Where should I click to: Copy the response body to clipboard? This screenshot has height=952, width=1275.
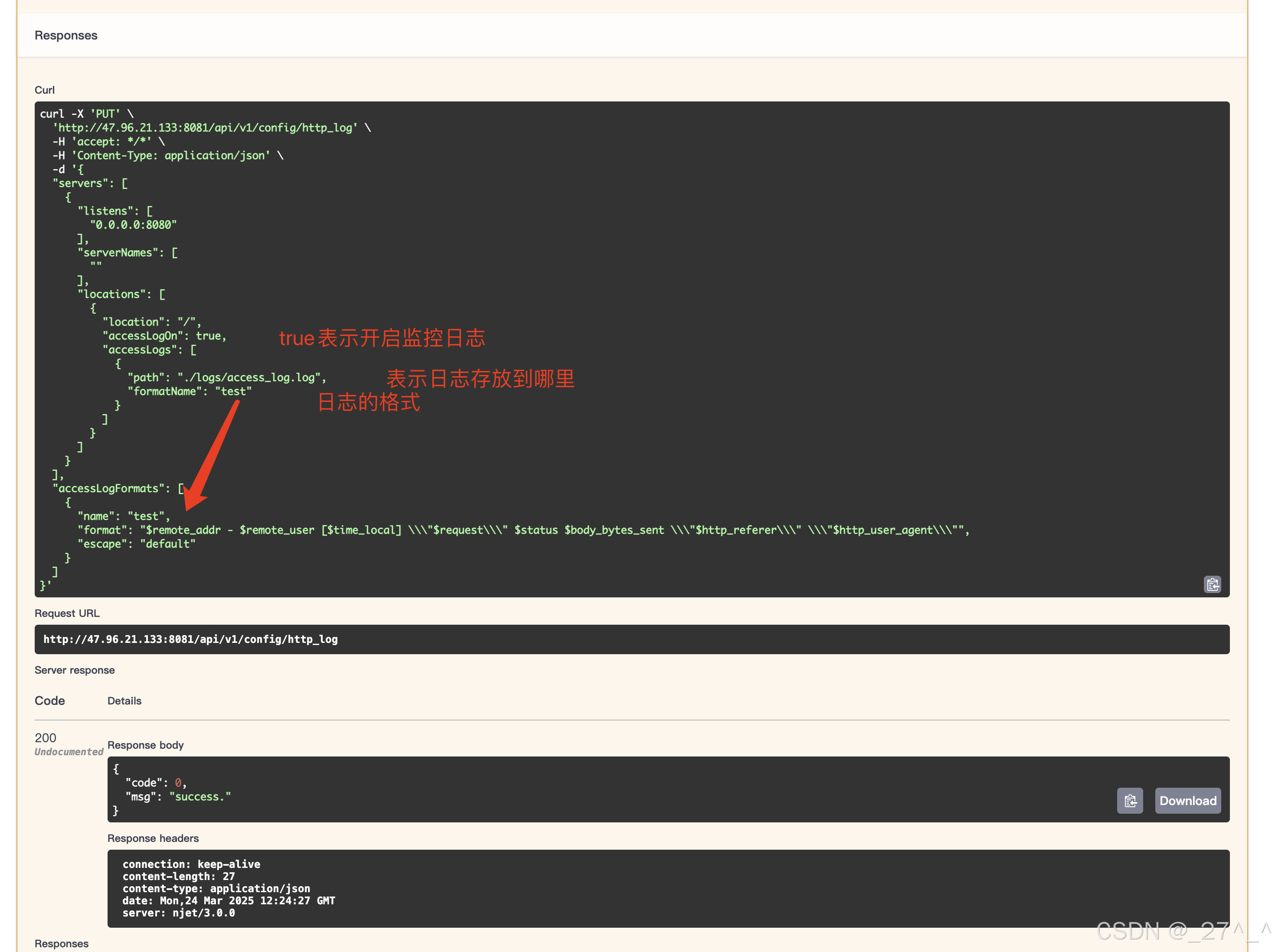(1129, 800)
